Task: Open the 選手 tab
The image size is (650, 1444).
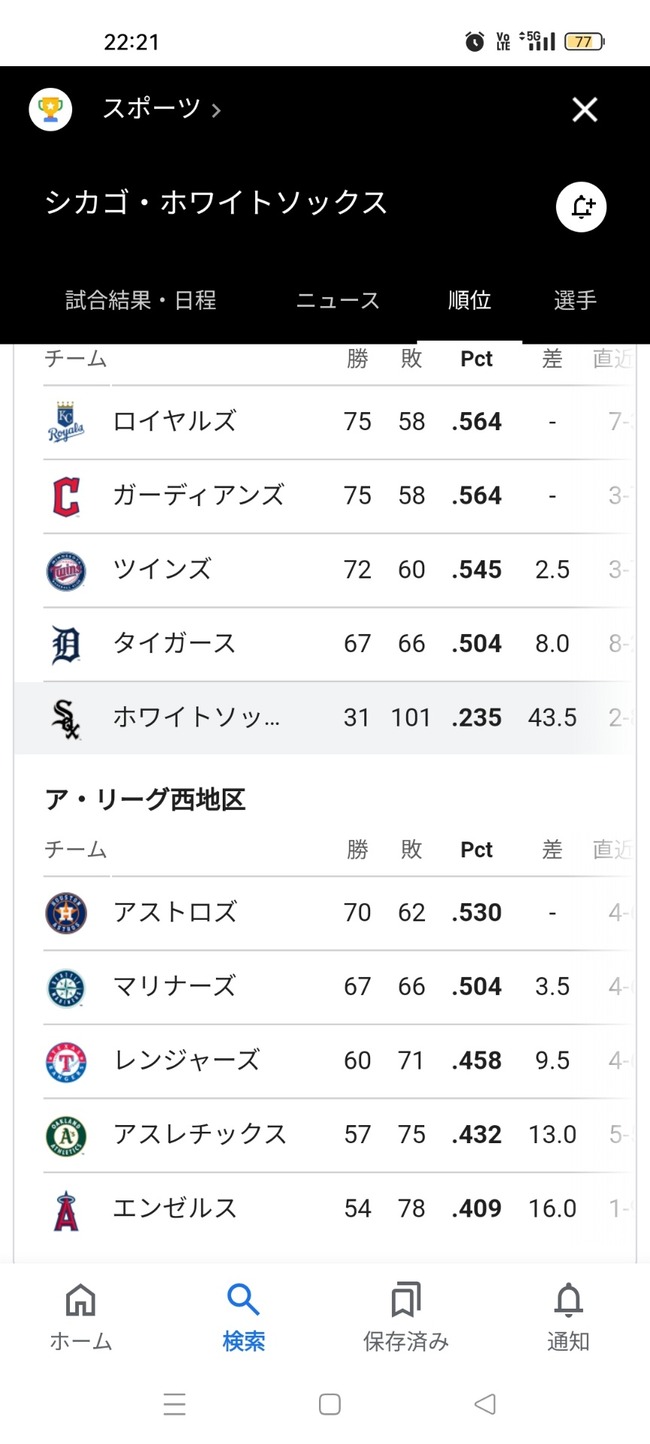Action: click(575, 300)
